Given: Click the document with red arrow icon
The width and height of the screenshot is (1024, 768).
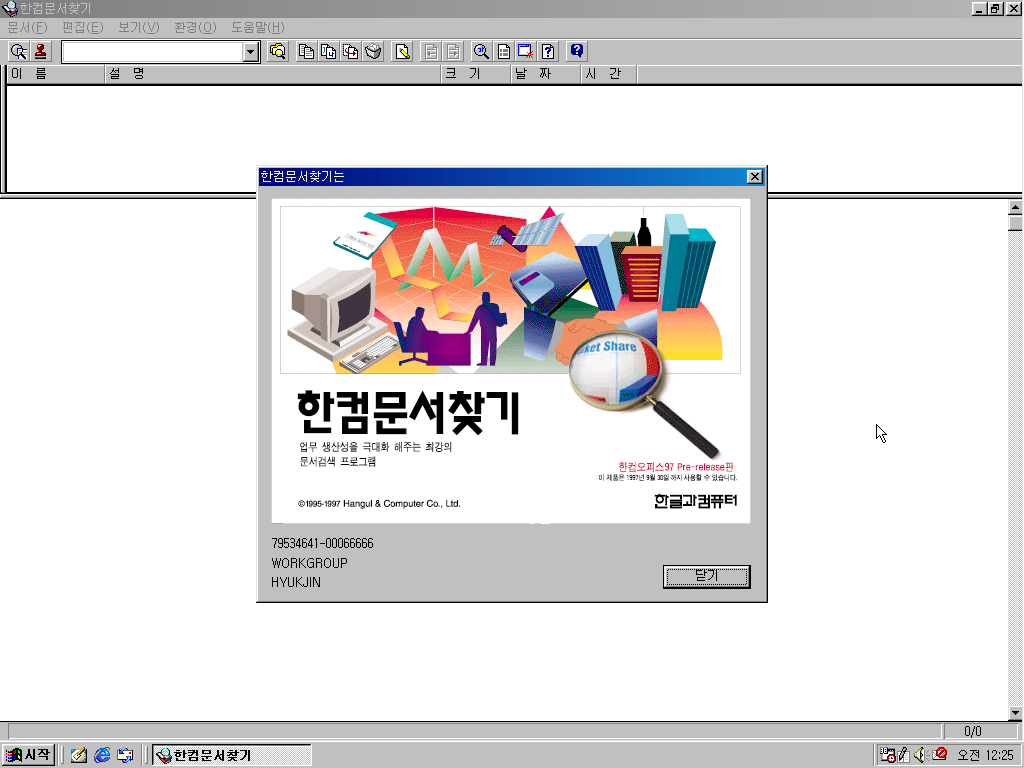Looking at the screenshot, I should [x=351, y=52].
